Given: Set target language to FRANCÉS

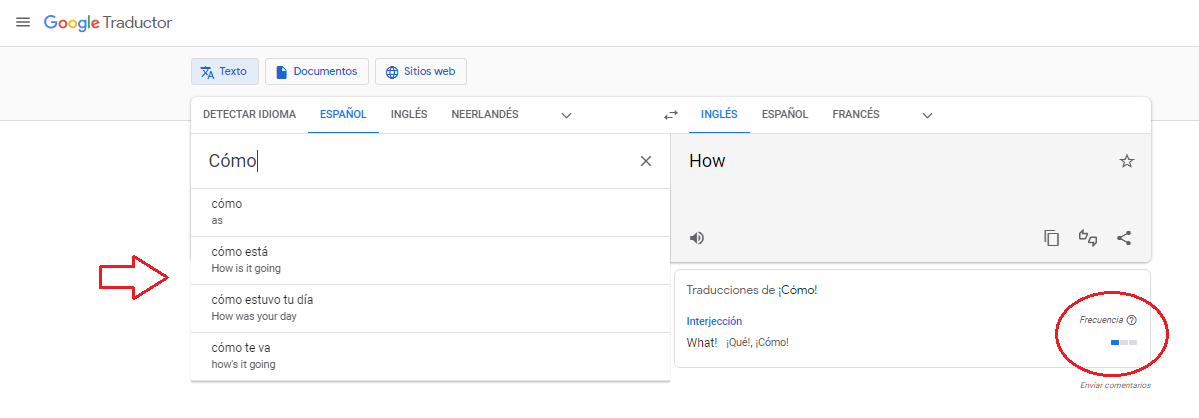Looking at the screenshot, I should [855, 114].
